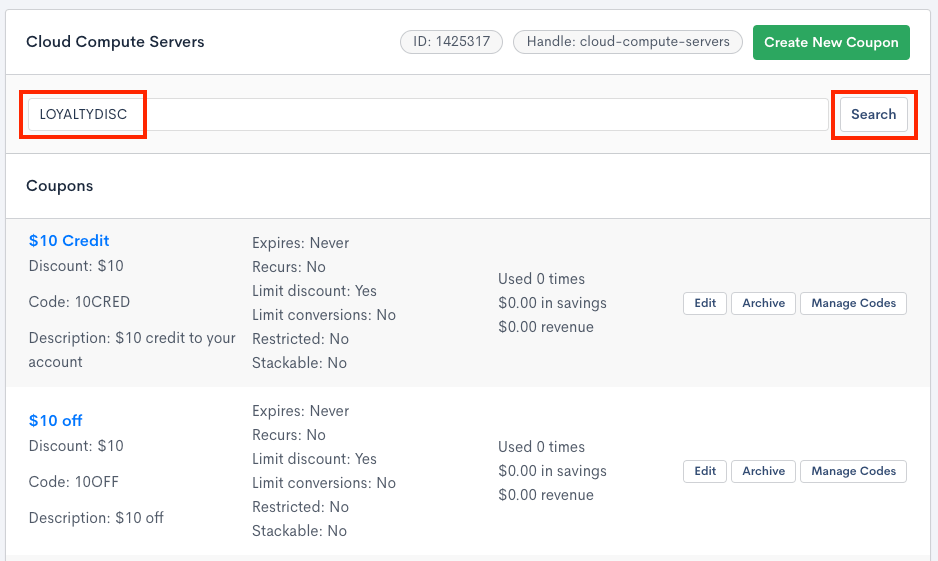Click the Cloud Compute Servers title
This screenshot has height=561, width=938.
pyautogui.click(x=115, y=42)
